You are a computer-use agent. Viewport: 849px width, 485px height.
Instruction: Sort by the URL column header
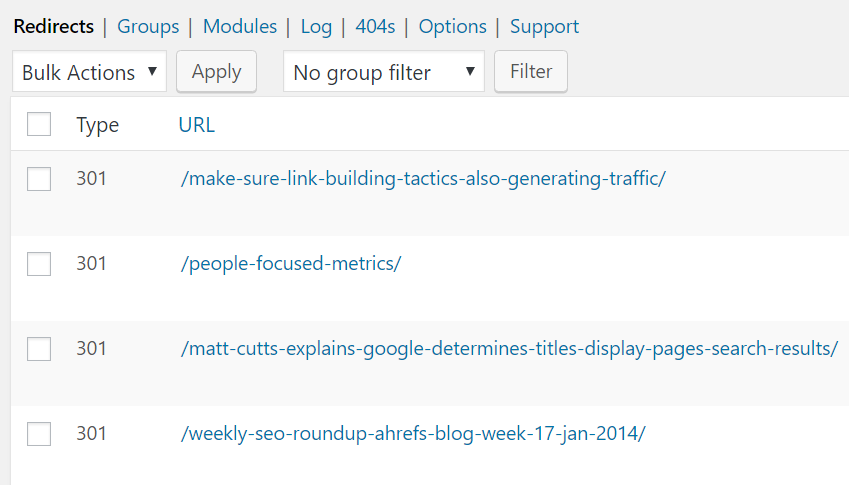197,125
